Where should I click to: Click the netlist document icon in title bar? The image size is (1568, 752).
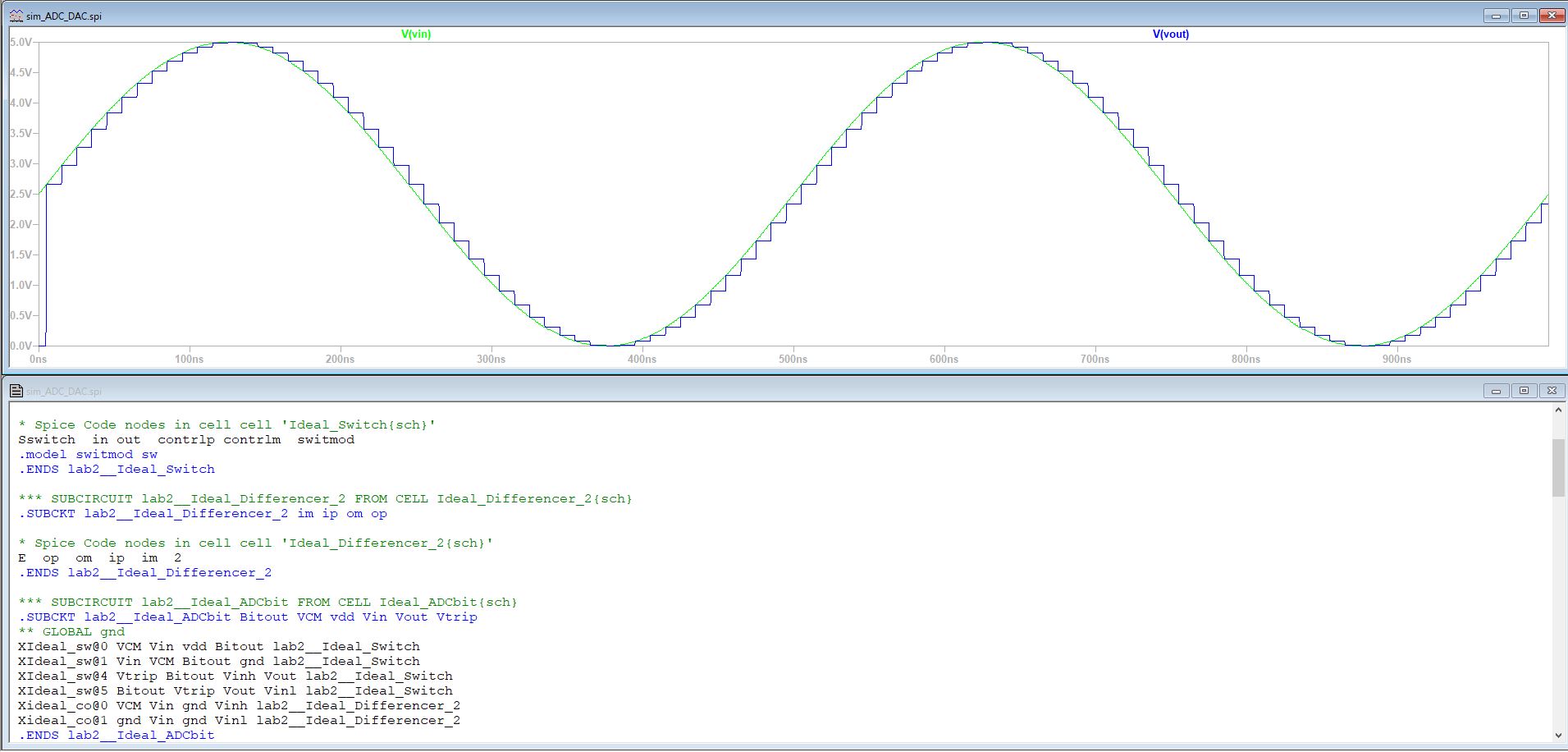point(16,391)
